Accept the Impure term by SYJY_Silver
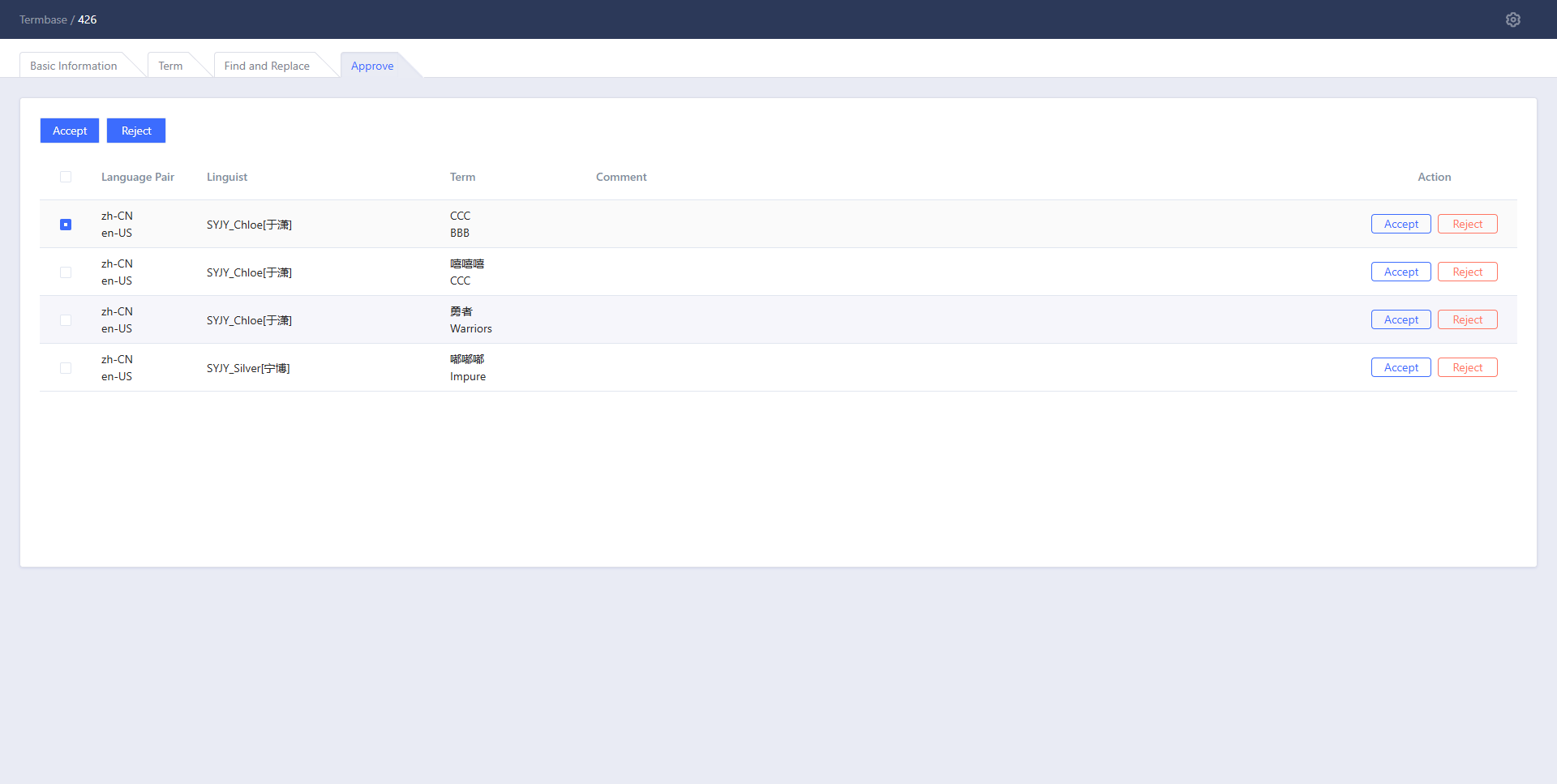 point(1401,367)
